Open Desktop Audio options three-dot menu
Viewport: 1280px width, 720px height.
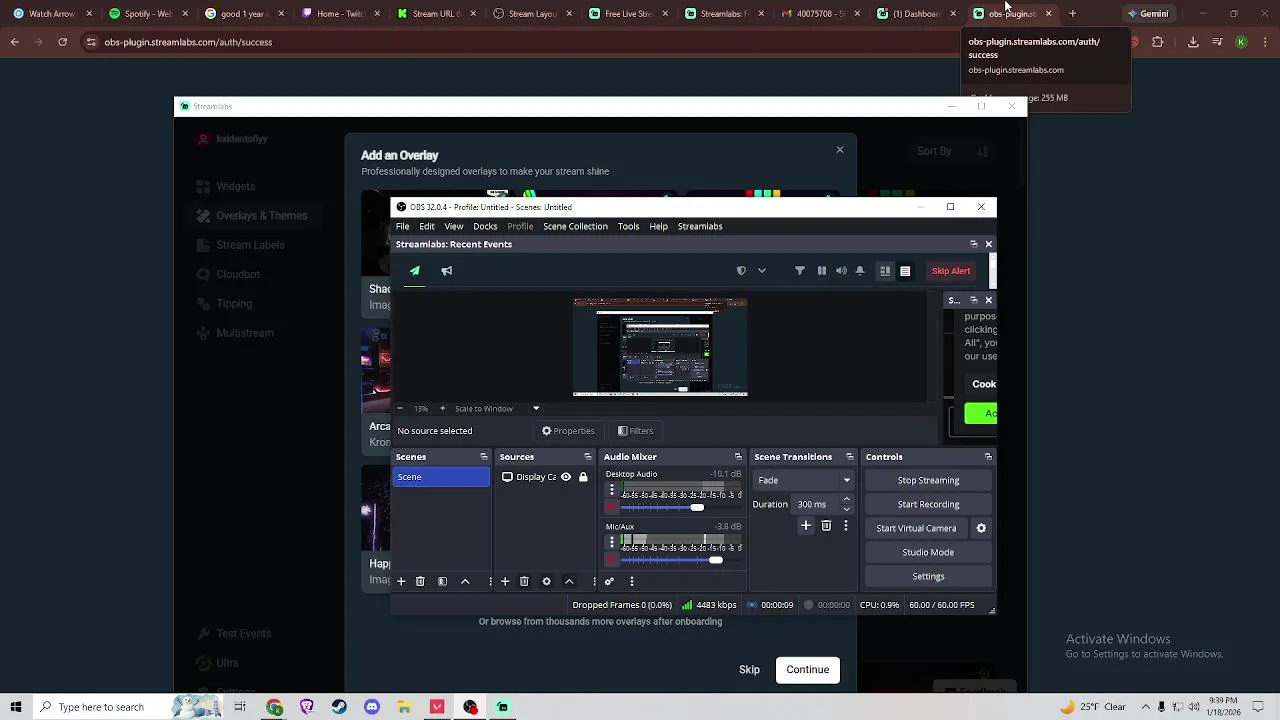click(x=612, y=490)
